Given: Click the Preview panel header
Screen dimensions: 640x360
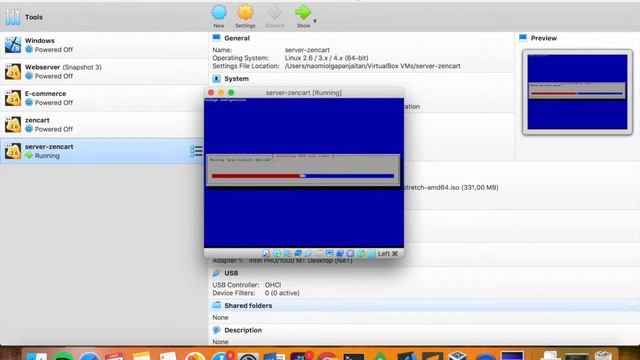Looking at the screenshot, I should tap(543, 38).
